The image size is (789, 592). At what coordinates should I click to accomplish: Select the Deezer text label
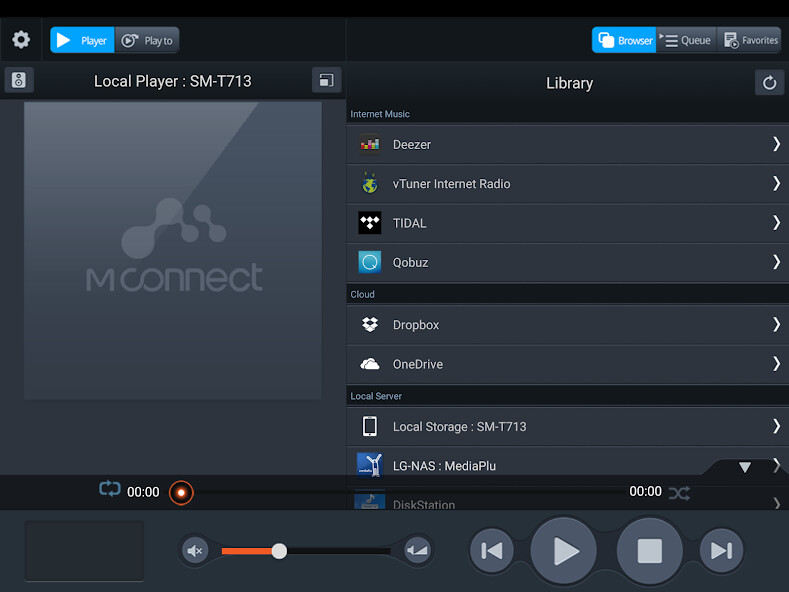point(412,144)
